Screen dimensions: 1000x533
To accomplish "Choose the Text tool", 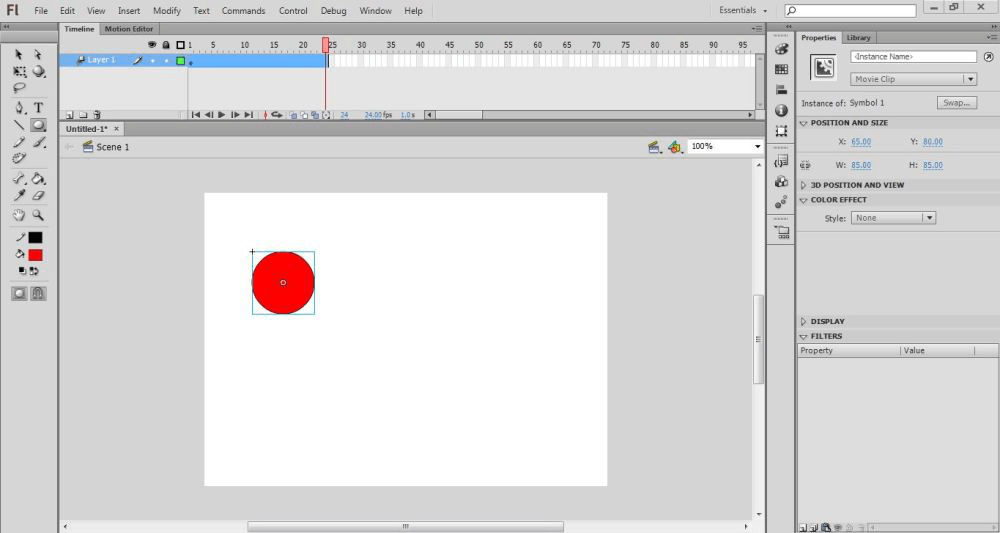I will pos(38,107).
